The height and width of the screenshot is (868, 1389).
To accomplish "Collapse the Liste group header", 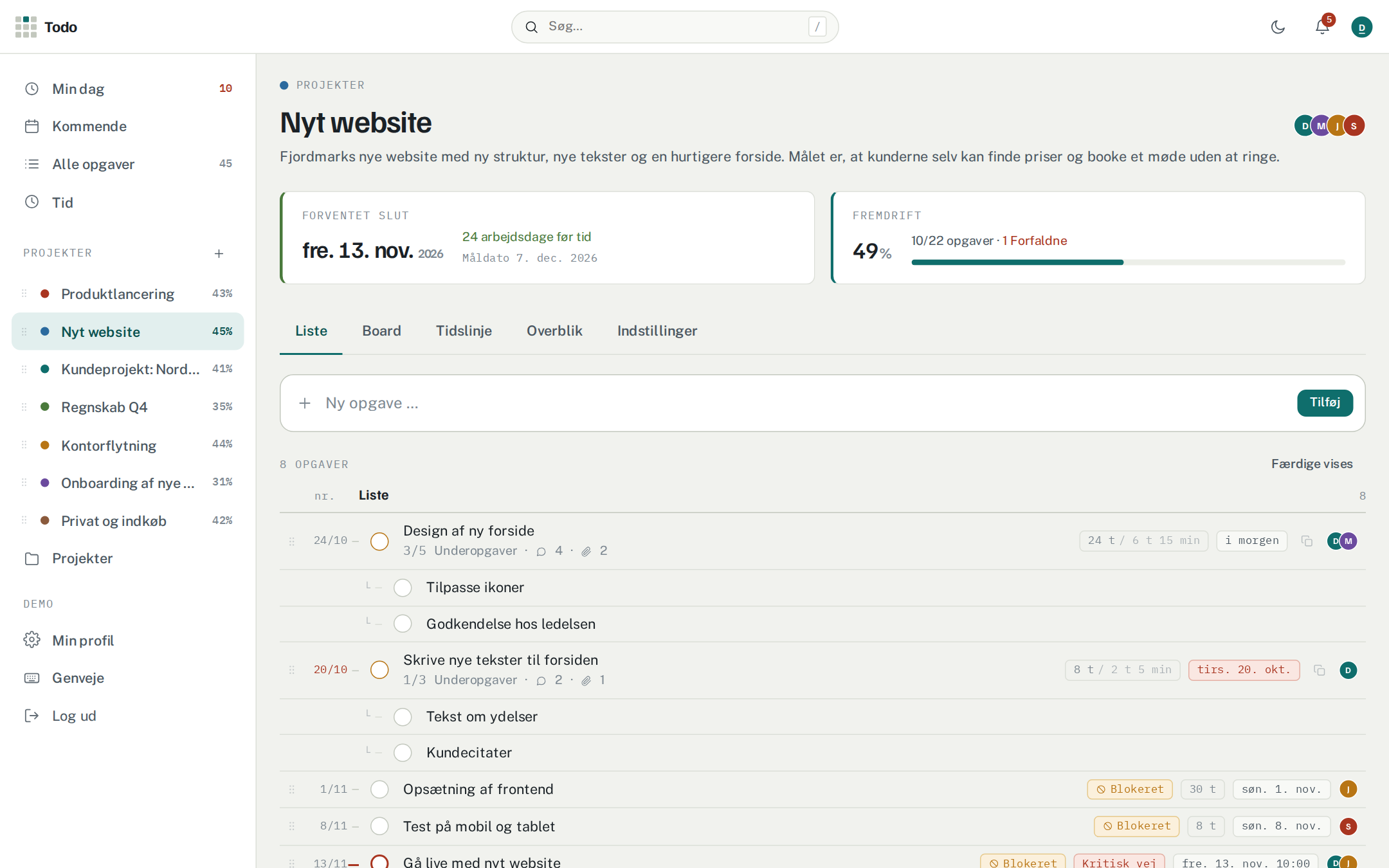I will coord(374,495).
